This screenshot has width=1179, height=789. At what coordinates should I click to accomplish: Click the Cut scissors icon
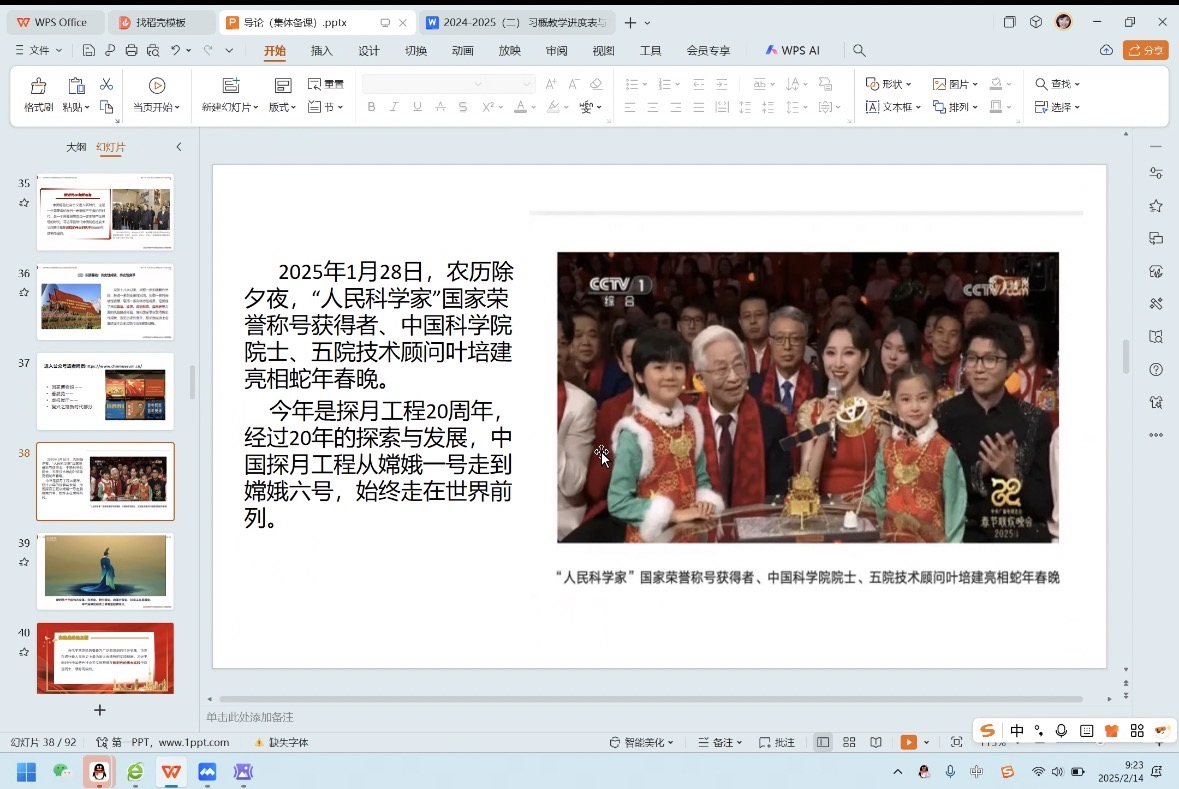106,85
